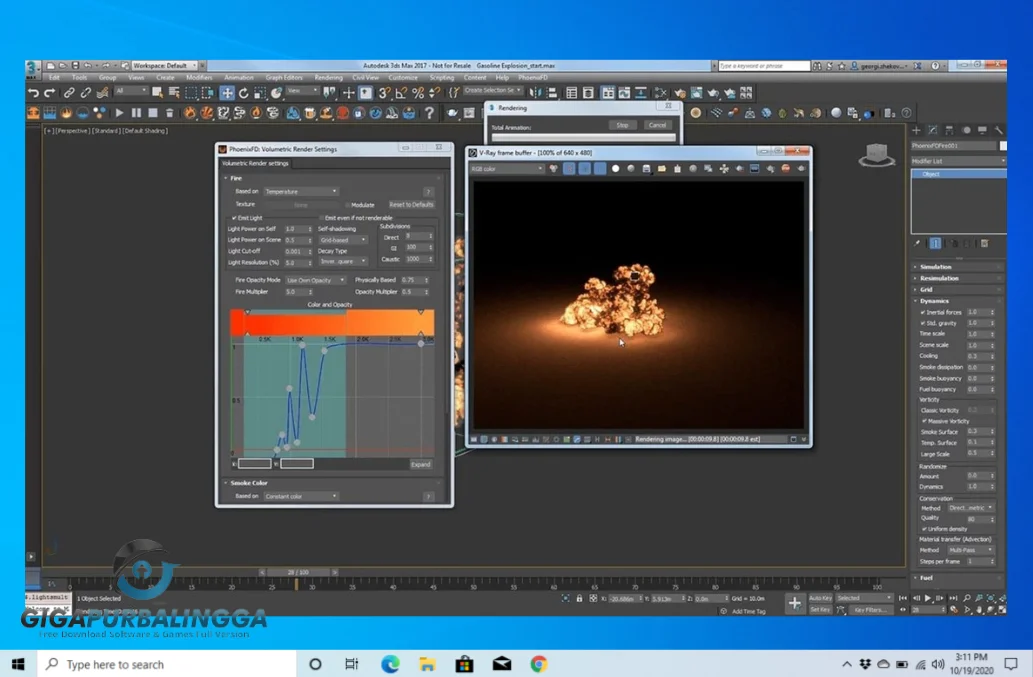
Task: Open the Create tab plus icon in command panel
Action: 916,130
